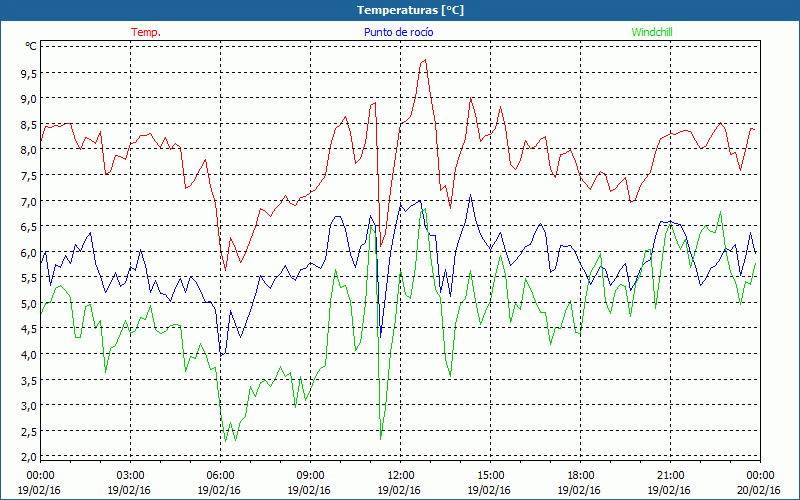Click the 03:00 time axis label
This screenshot has height=500, width=800.
click(x=131, y=476)
